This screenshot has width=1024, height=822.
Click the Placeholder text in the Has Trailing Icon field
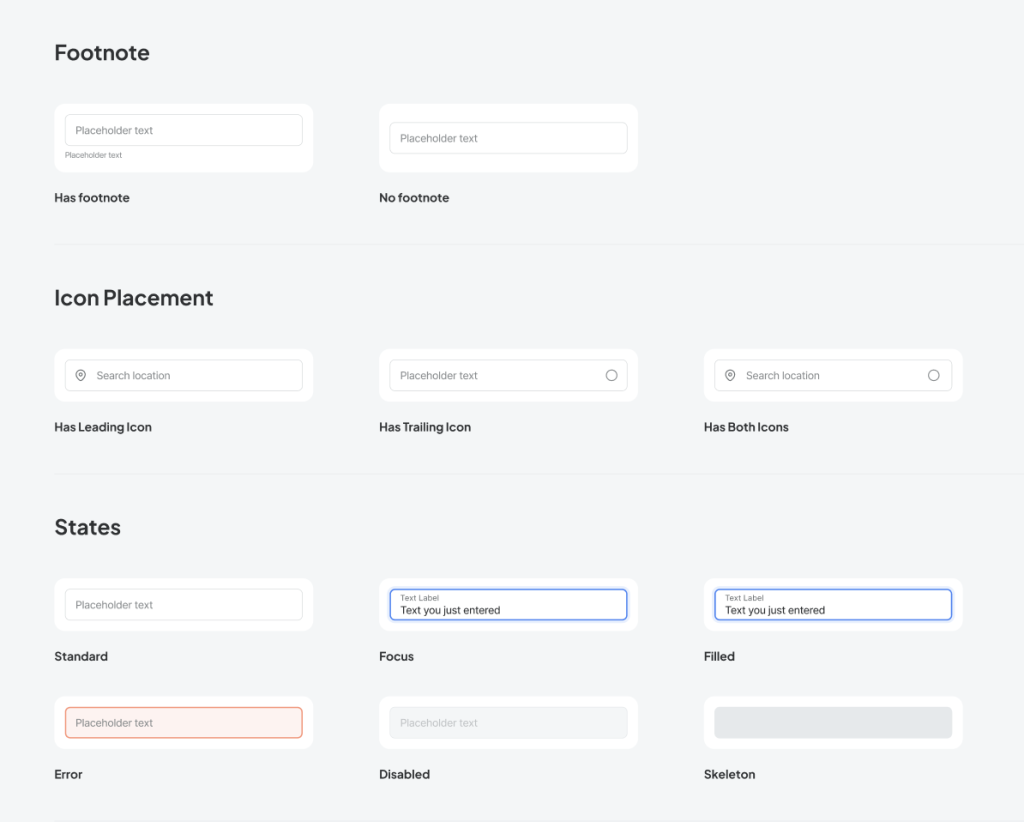439,376
